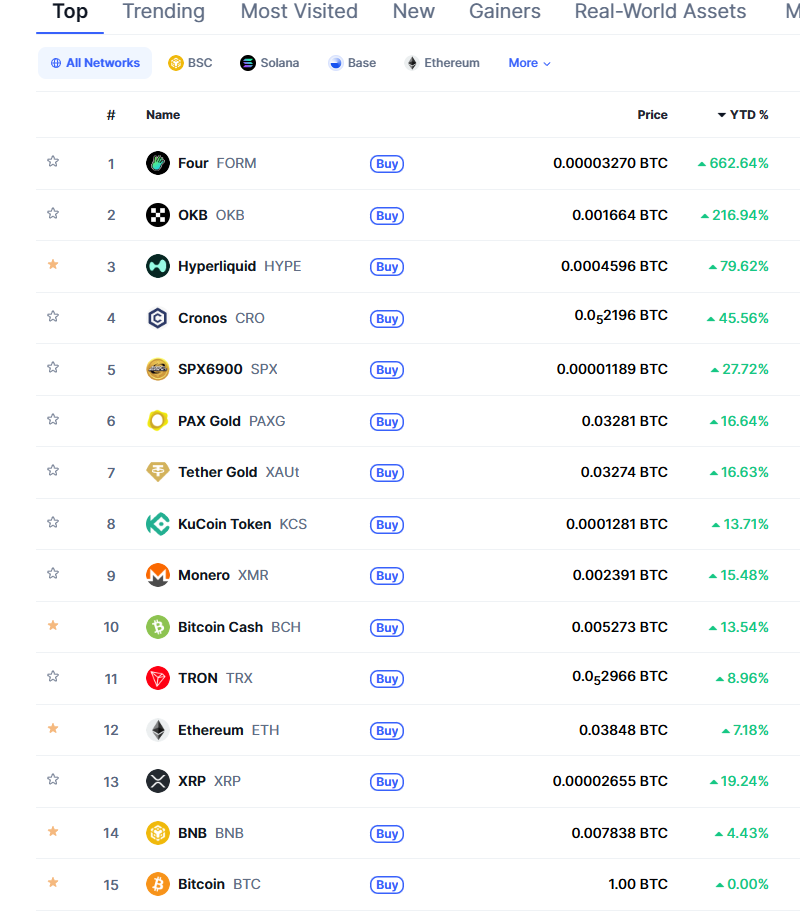Click the Buy button for SPX6900
This screenshot has height=924, width=800.
387,369
